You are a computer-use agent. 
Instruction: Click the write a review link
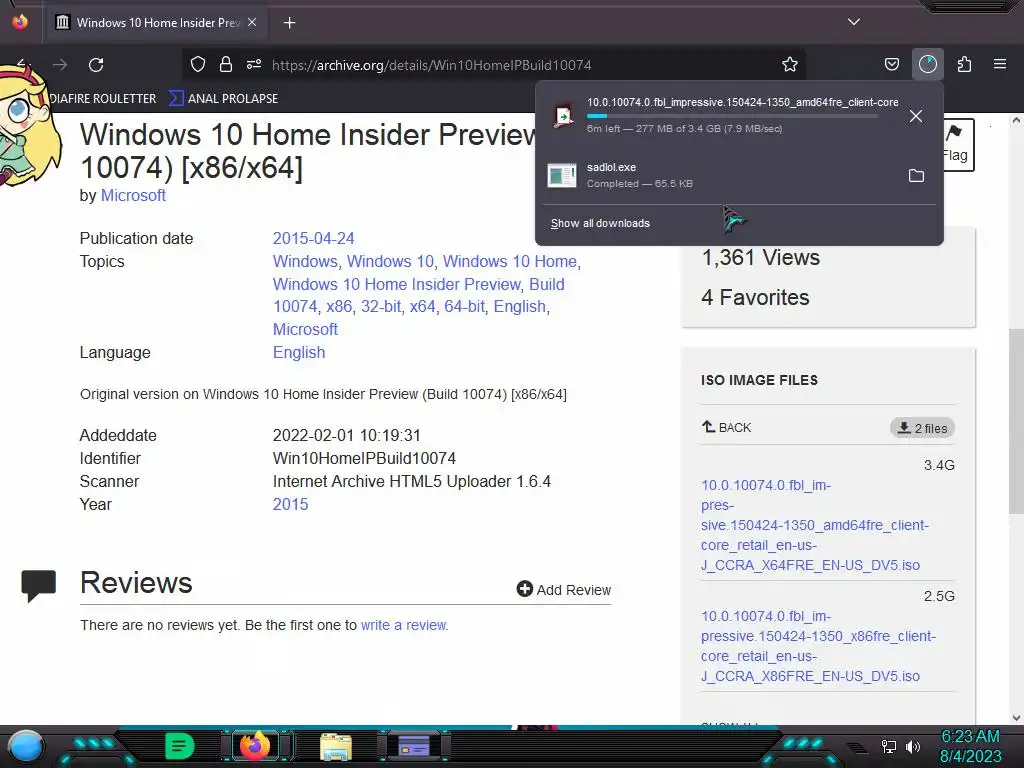coord(404,625)
